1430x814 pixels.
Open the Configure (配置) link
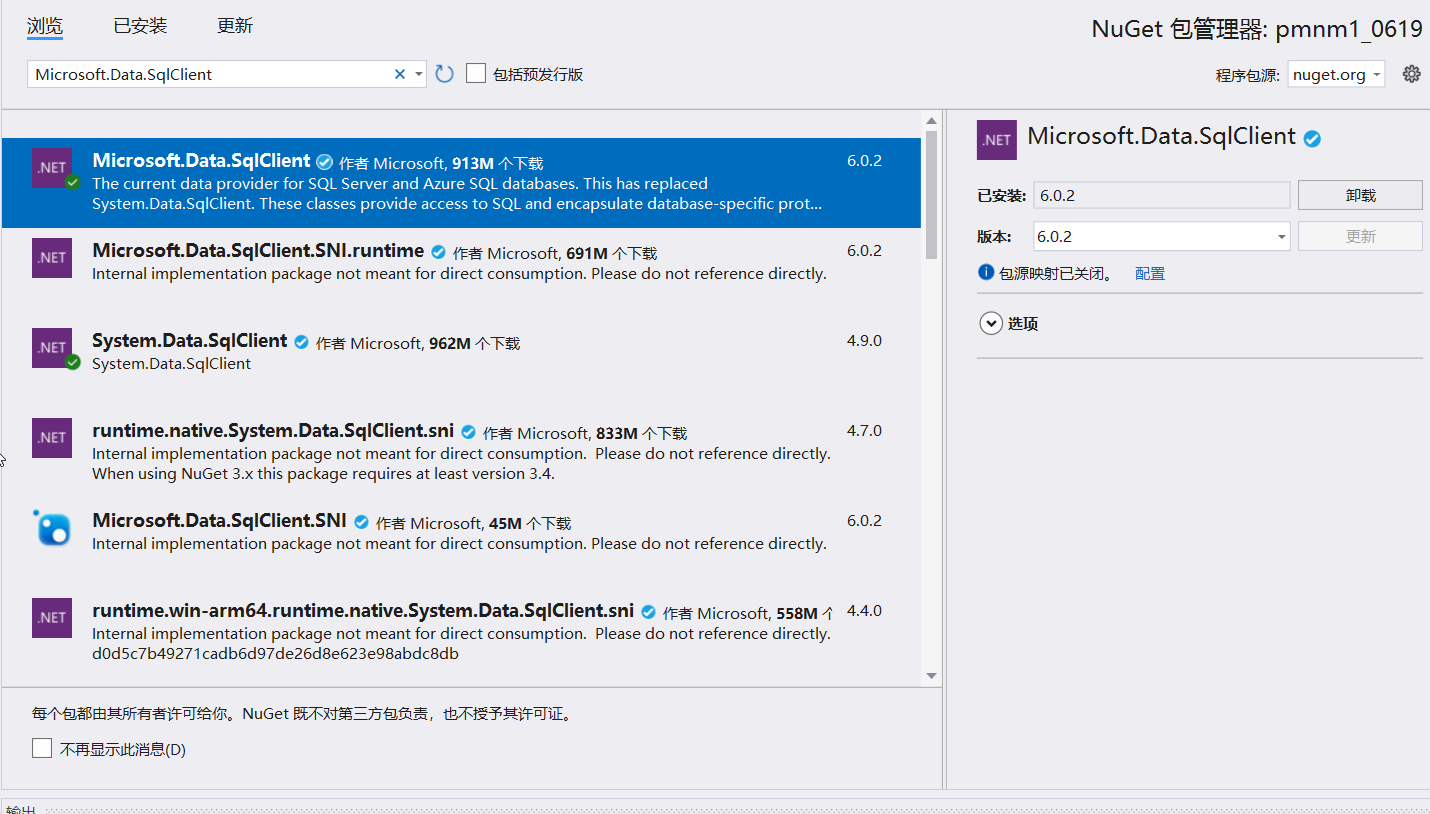pos(1150,273)
